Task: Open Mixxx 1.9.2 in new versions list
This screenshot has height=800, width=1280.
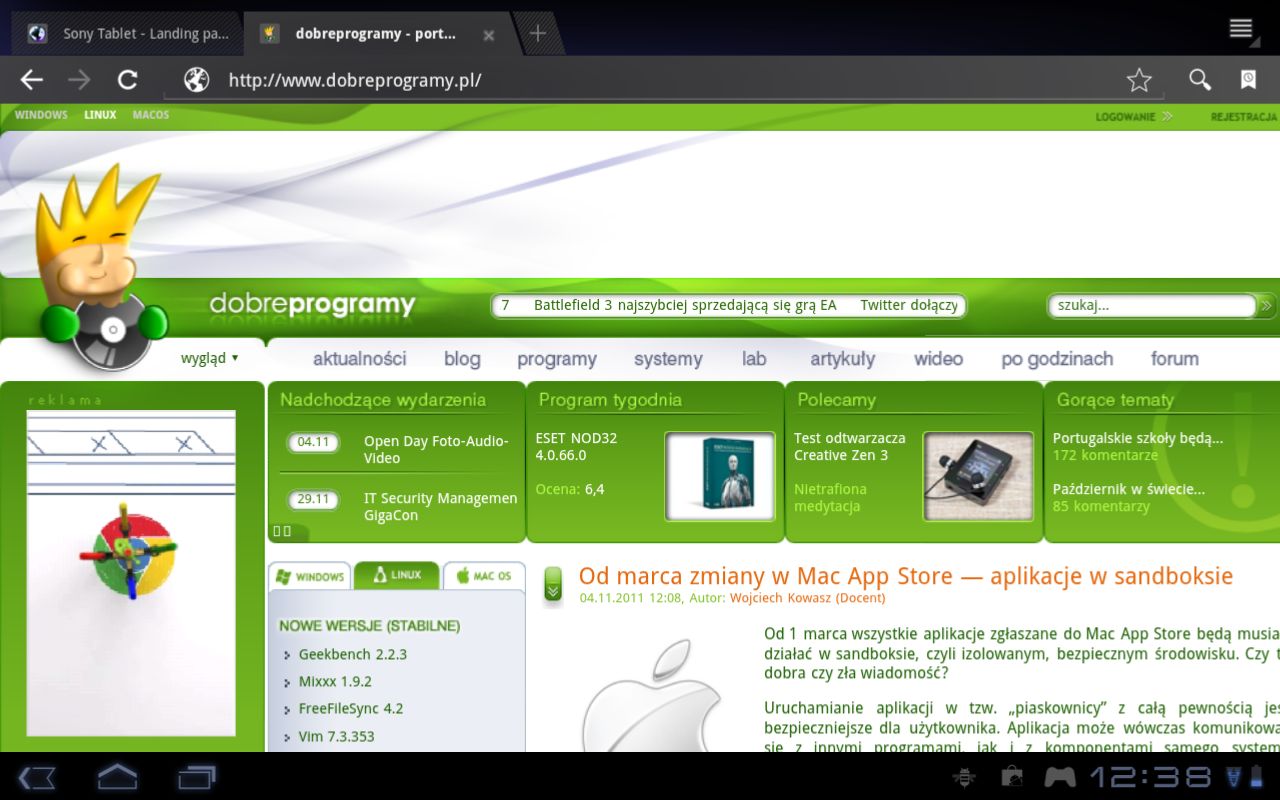Action: coord(335,682)
